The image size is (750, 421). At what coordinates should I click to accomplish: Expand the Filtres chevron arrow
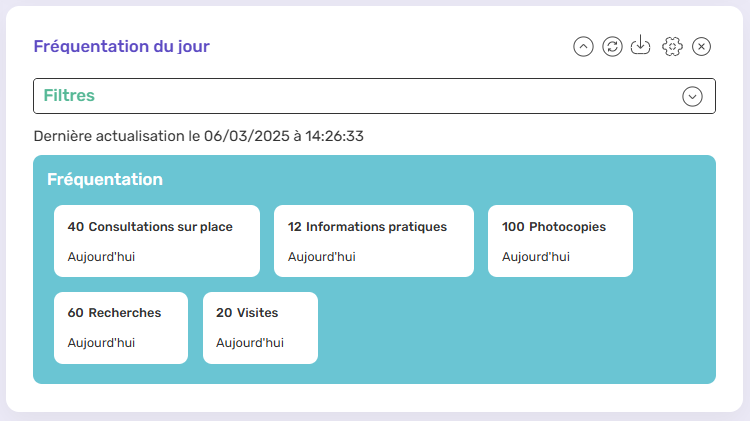[692, 96]
